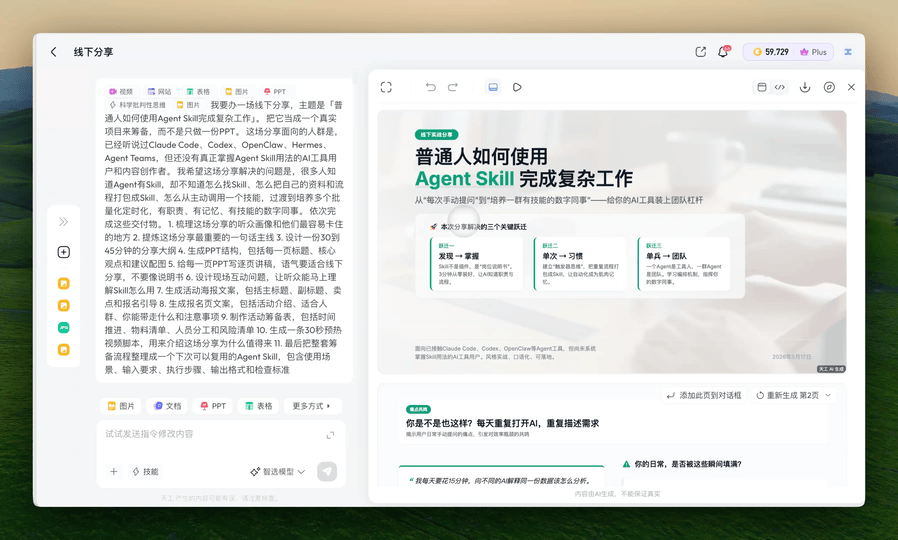Open the 技能 skills picker
898x540 pixels.
coord(145,472)
